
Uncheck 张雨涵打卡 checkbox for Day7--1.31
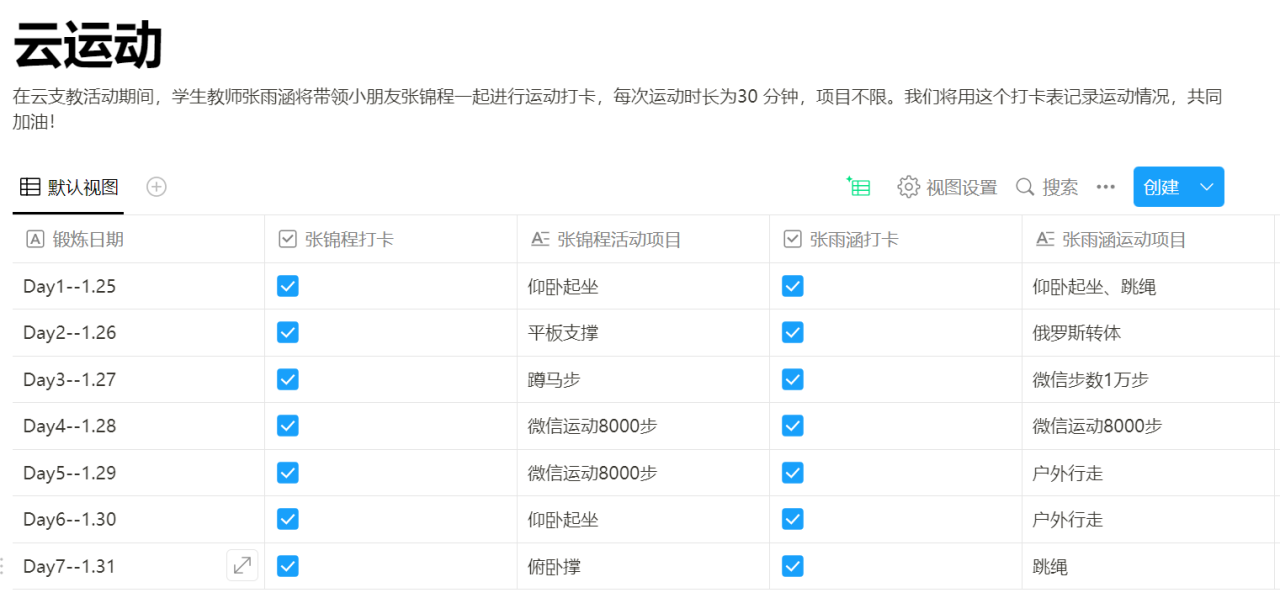coord(793,567)
